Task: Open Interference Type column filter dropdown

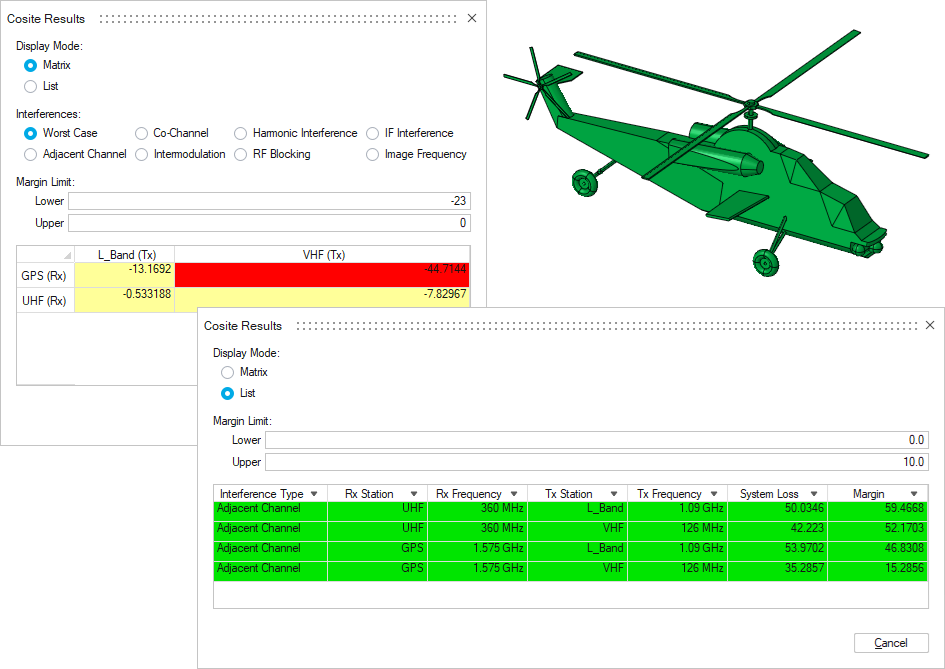Action: click(315, 494)
